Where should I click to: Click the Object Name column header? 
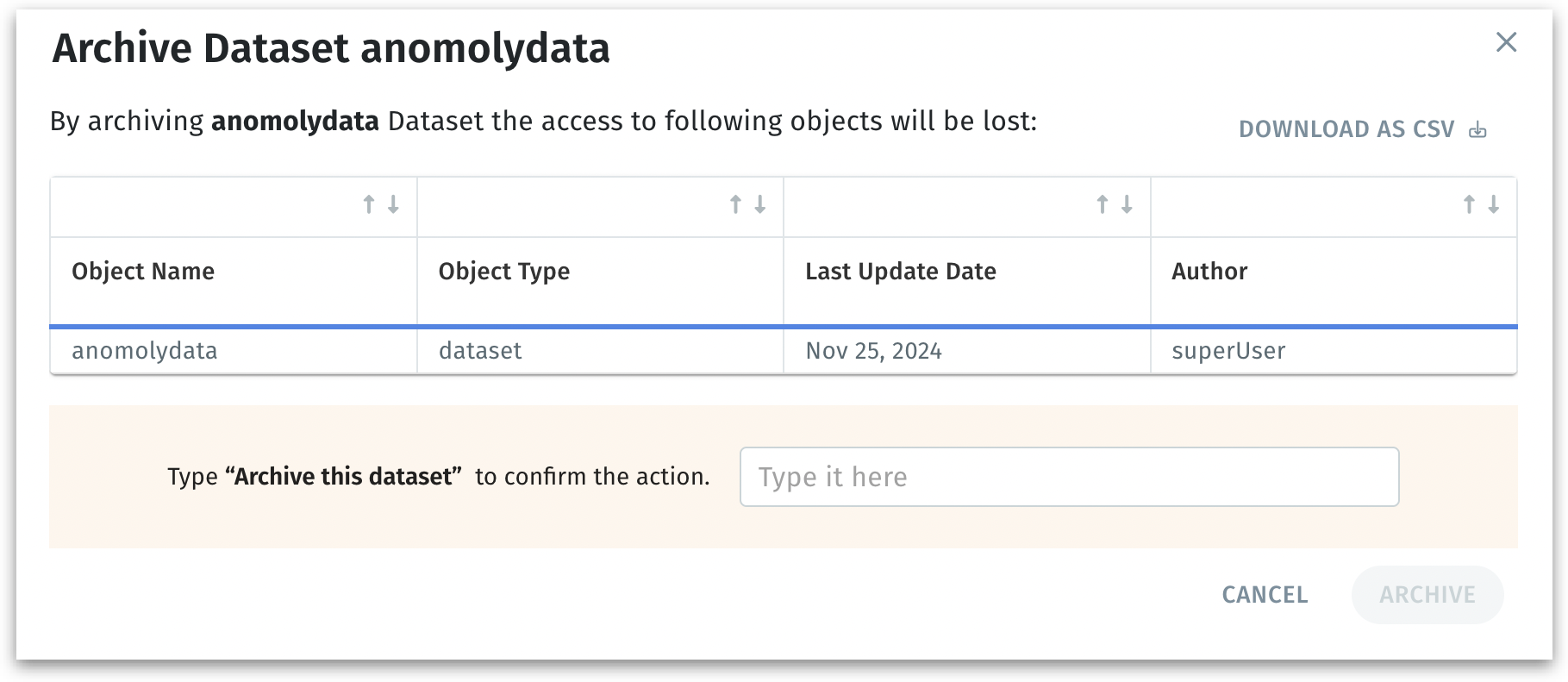(x=143, y=272)
